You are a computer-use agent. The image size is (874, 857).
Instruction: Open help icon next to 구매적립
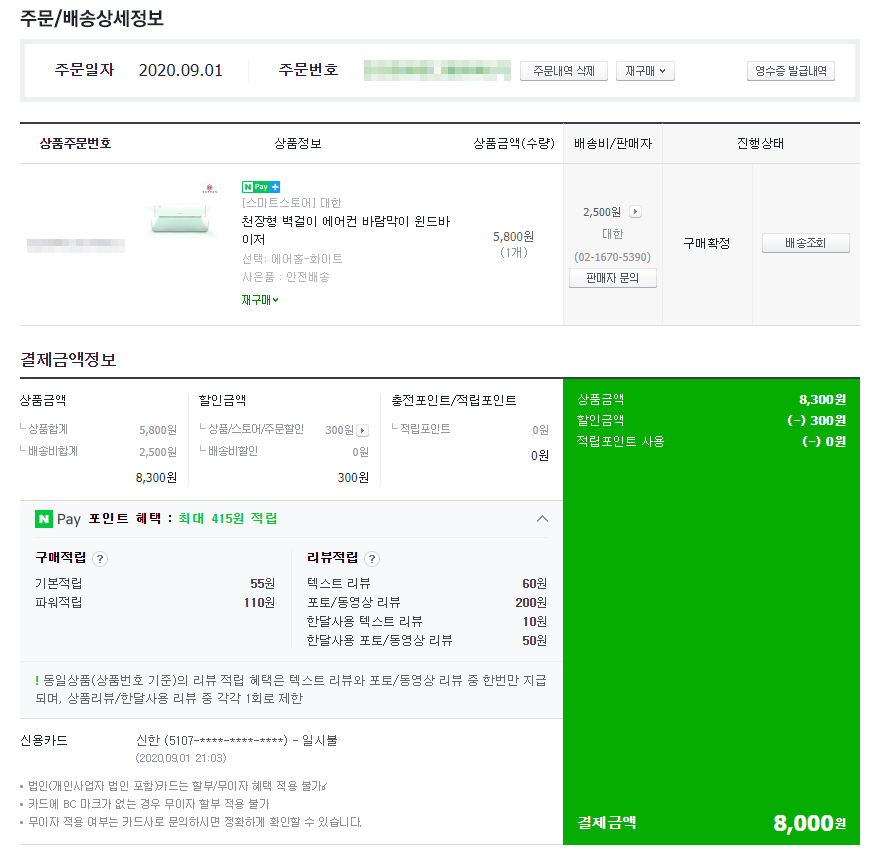100,559
